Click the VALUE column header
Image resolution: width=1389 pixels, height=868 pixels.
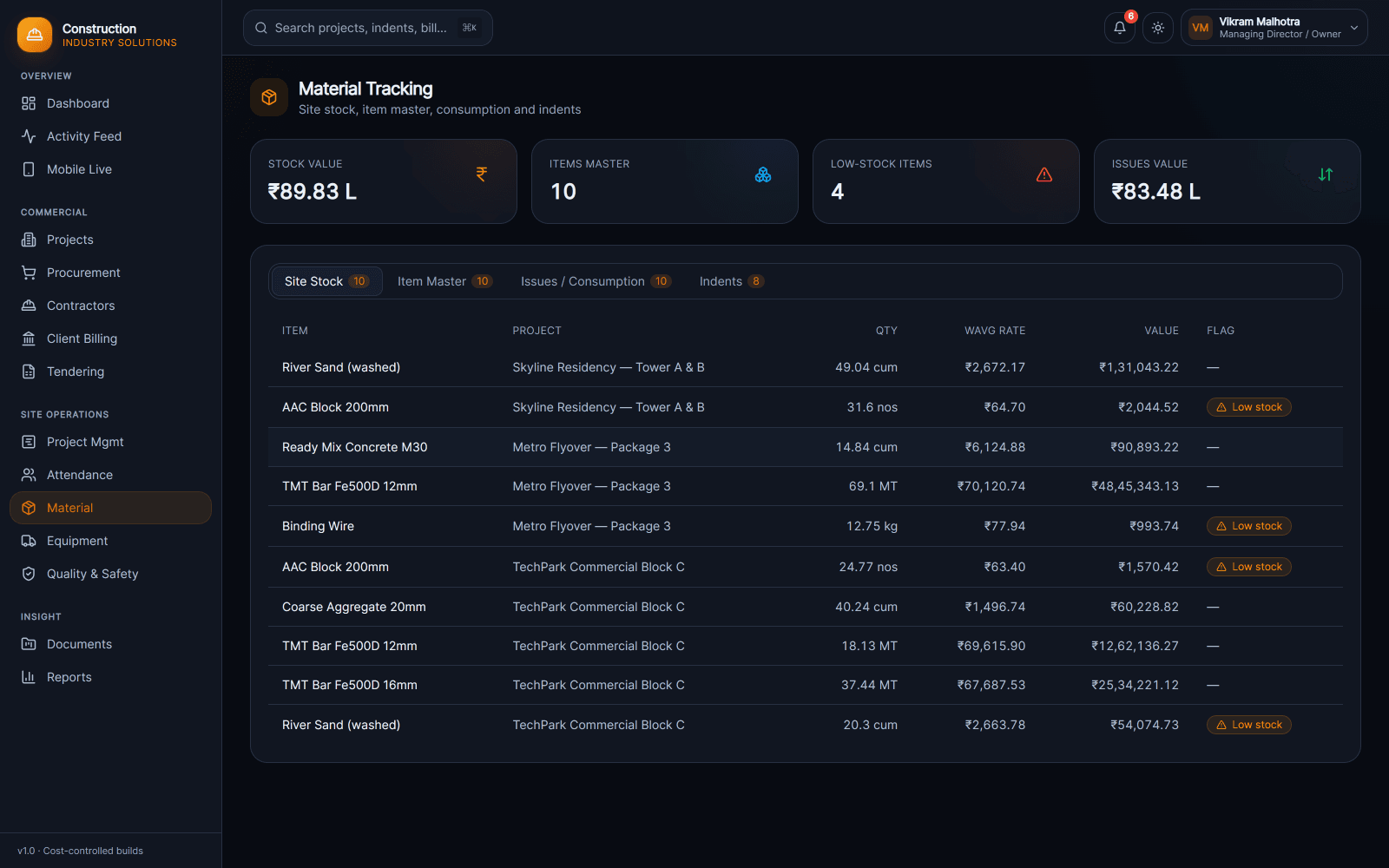click(1162, 331)
